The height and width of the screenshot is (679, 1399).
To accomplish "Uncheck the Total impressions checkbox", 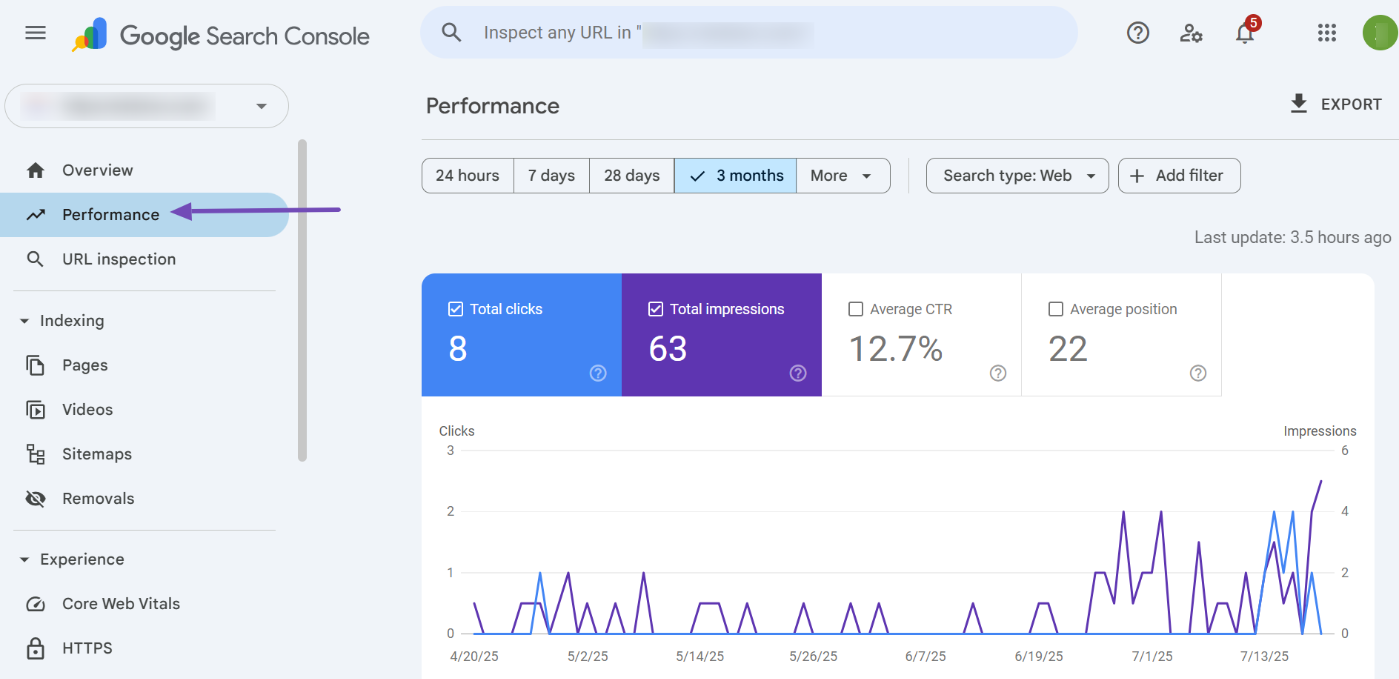I will [x=658, y=308].
